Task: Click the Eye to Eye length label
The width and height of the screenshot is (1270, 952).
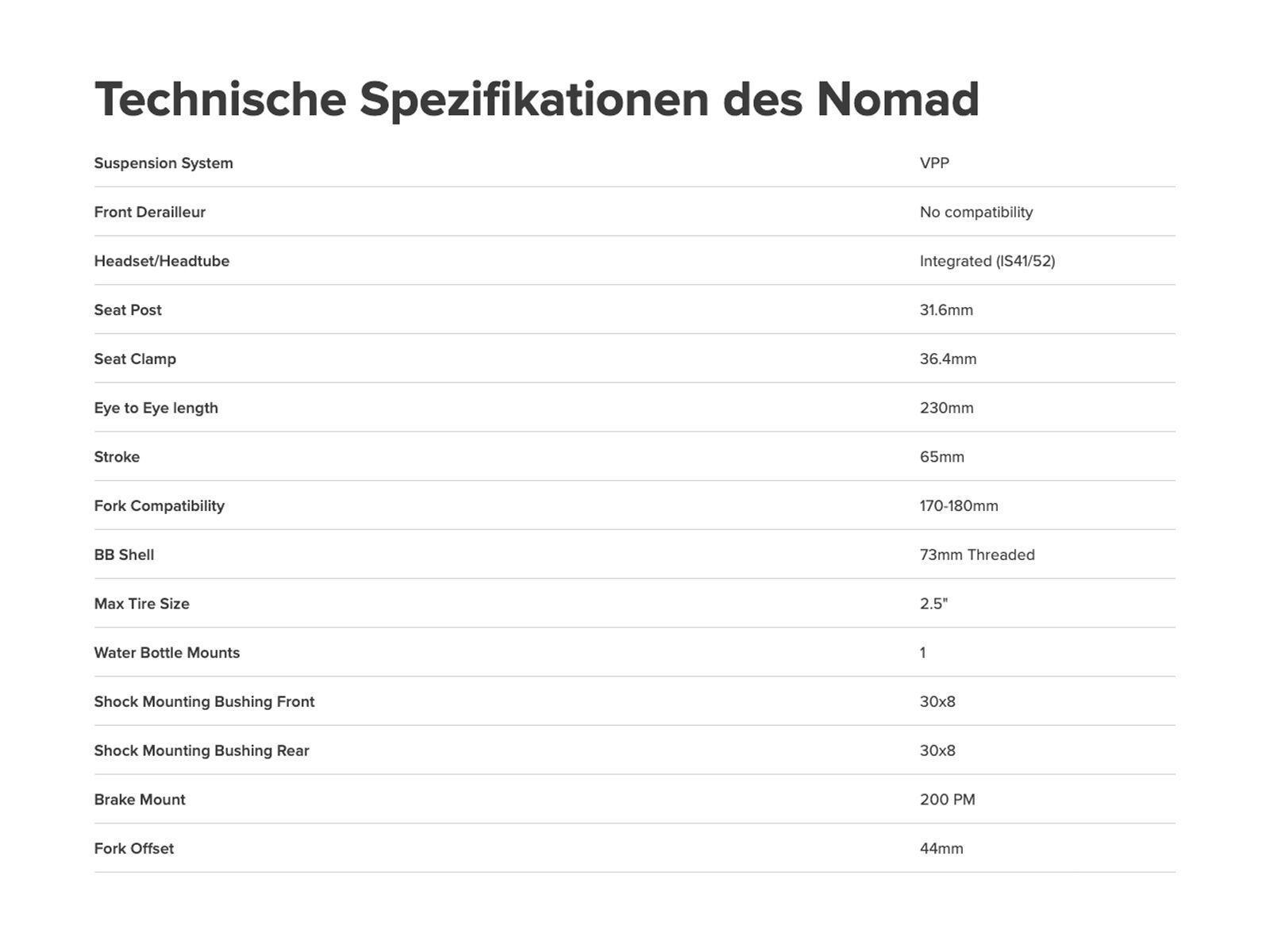Action: click(156, 408)
